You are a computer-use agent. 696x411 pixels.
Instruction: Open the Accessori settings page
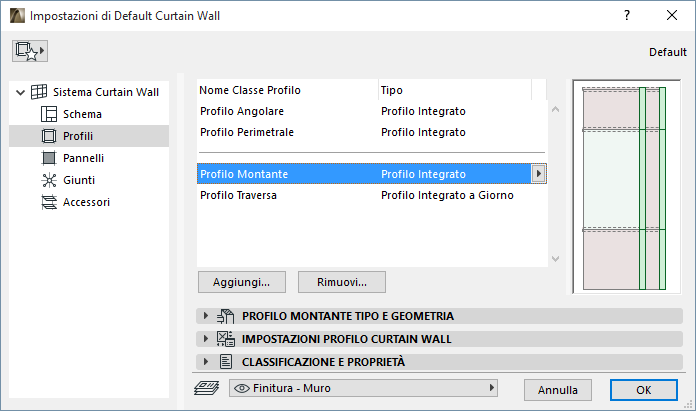[x=86, y=202]
